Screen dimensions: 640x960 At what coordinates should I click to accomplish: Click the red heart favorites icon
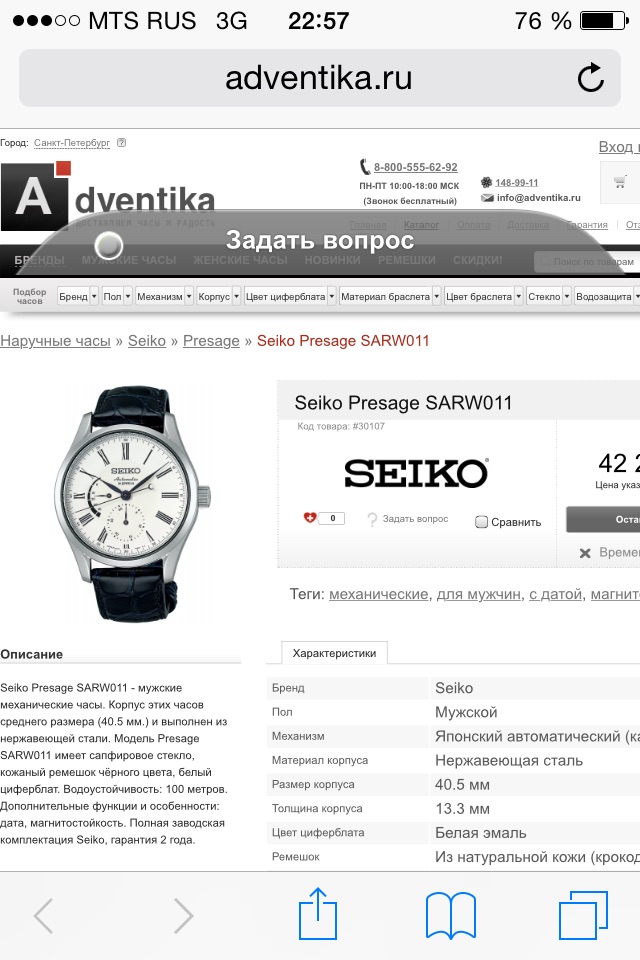(310, 518)
